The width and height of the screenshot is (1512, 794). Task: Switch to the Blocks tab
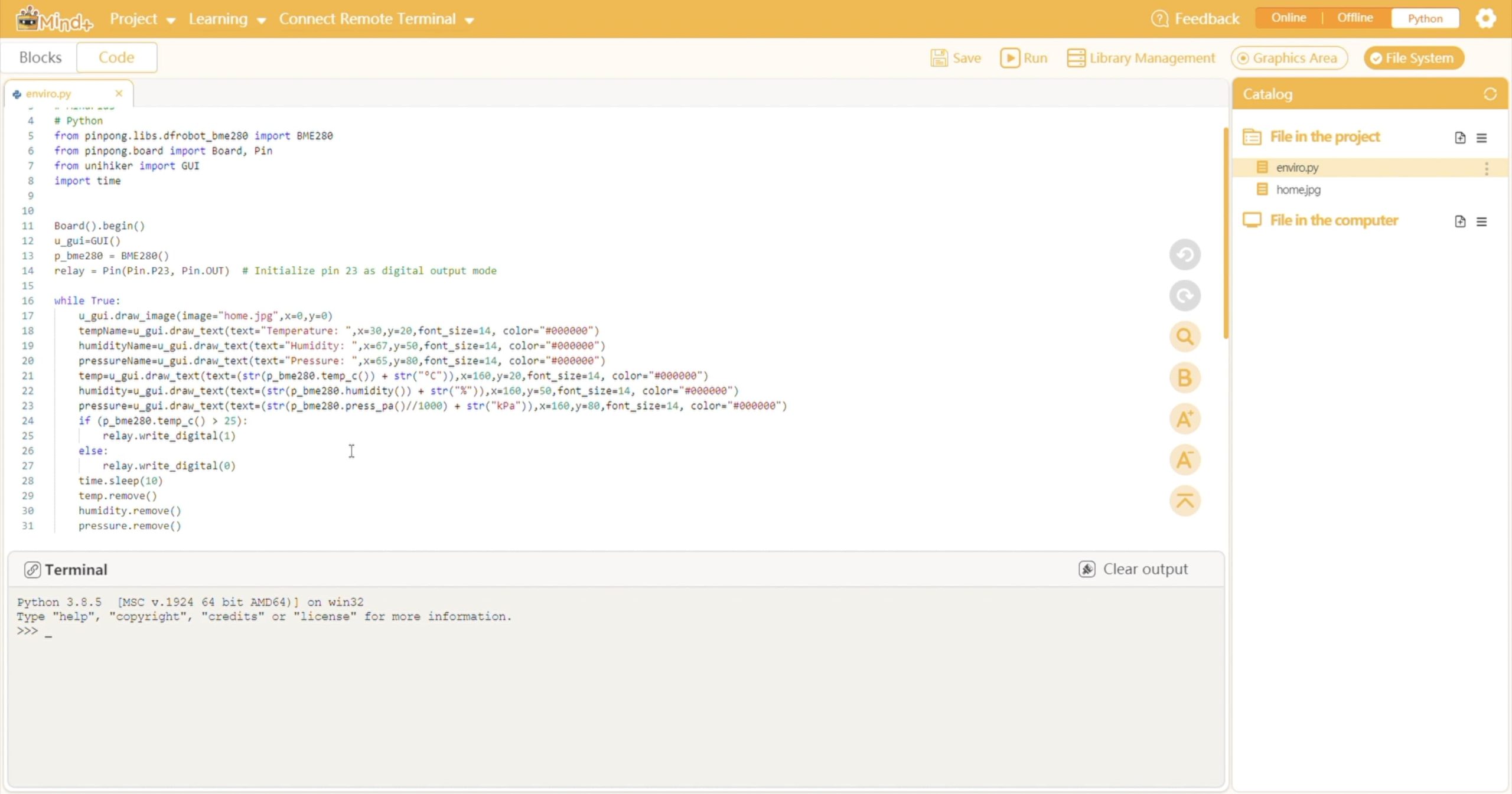40,57
